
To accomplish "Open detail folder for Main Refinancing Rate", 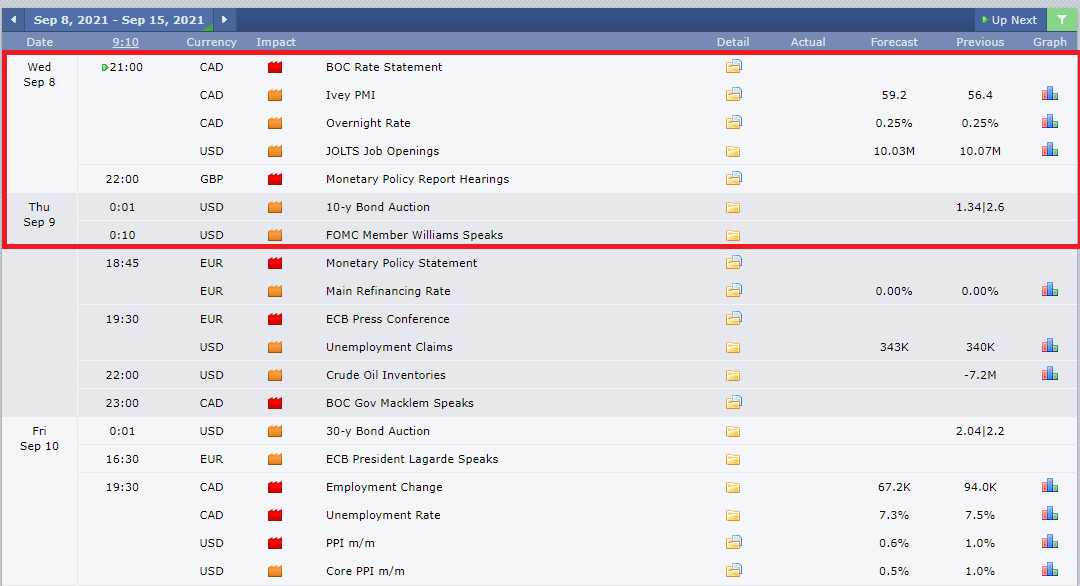I will [x=734, y=291].
